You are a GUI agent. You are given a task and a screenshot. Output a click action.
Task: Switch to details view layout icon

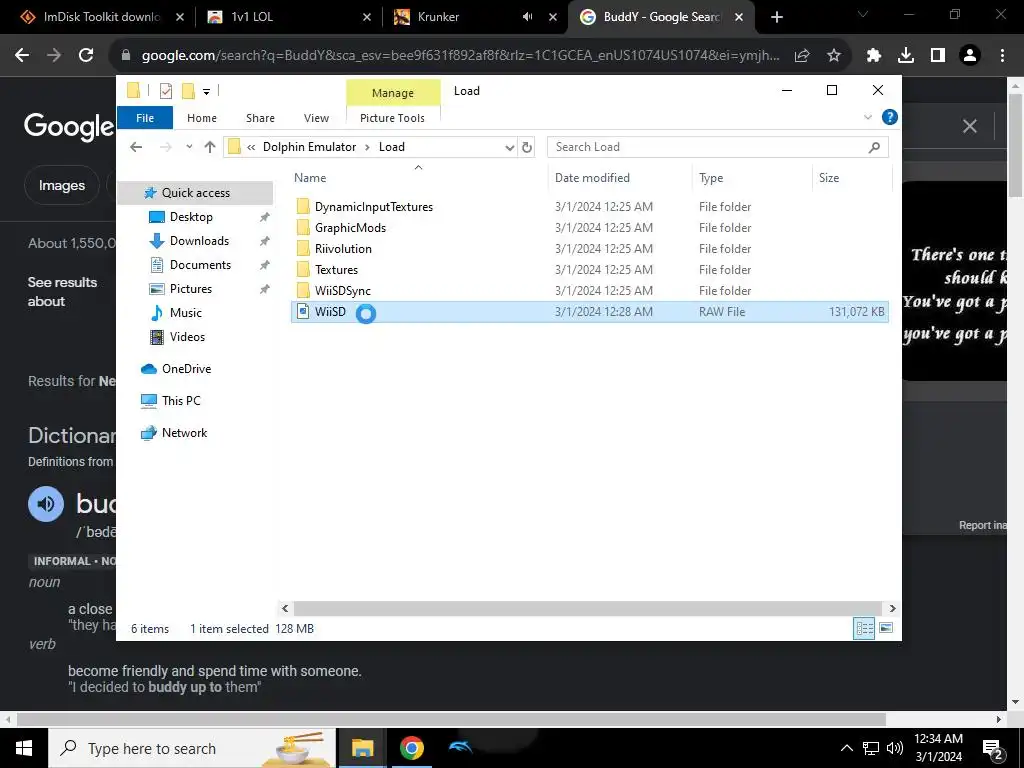(864, 628)
